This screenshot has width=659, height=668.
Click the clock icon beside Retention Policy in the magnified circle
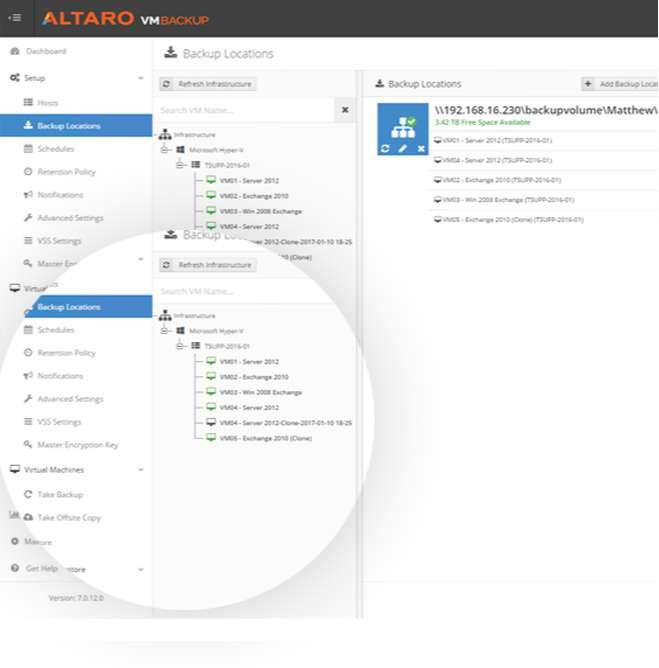[x=28, y=353]
